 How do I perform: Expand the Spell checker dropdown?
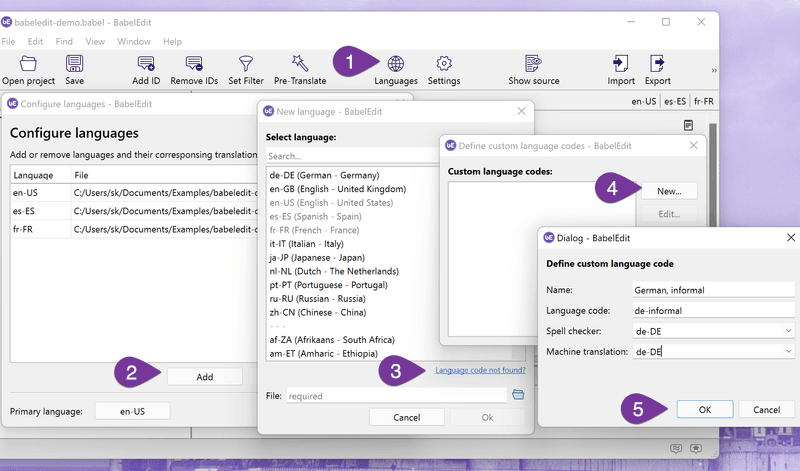point(713,331)
